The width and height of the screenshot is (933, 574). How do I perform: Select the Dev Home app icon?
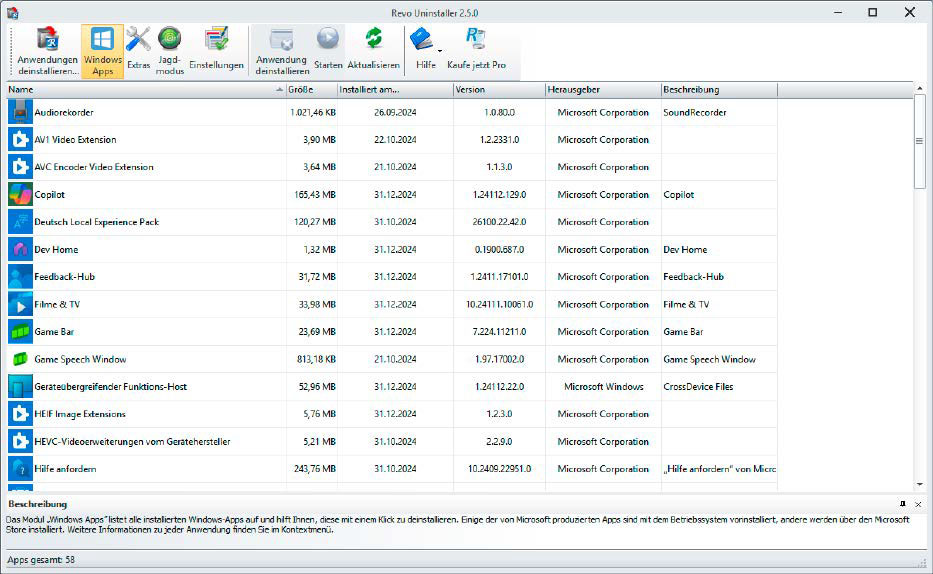(x=20, y=249)
